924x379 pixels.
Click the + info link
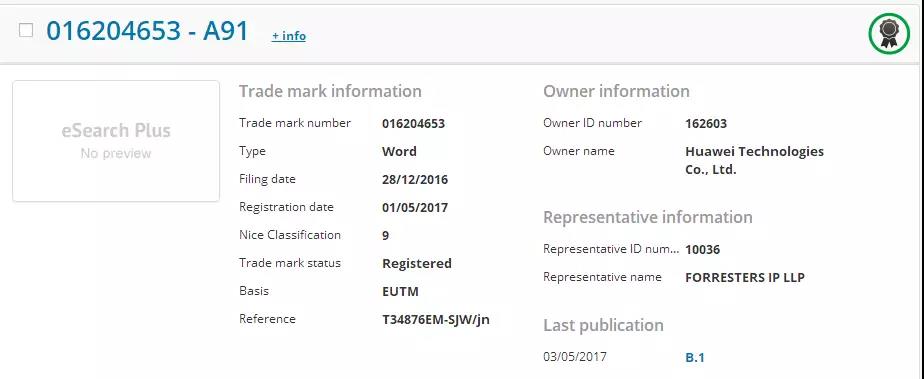click(289, 36)
